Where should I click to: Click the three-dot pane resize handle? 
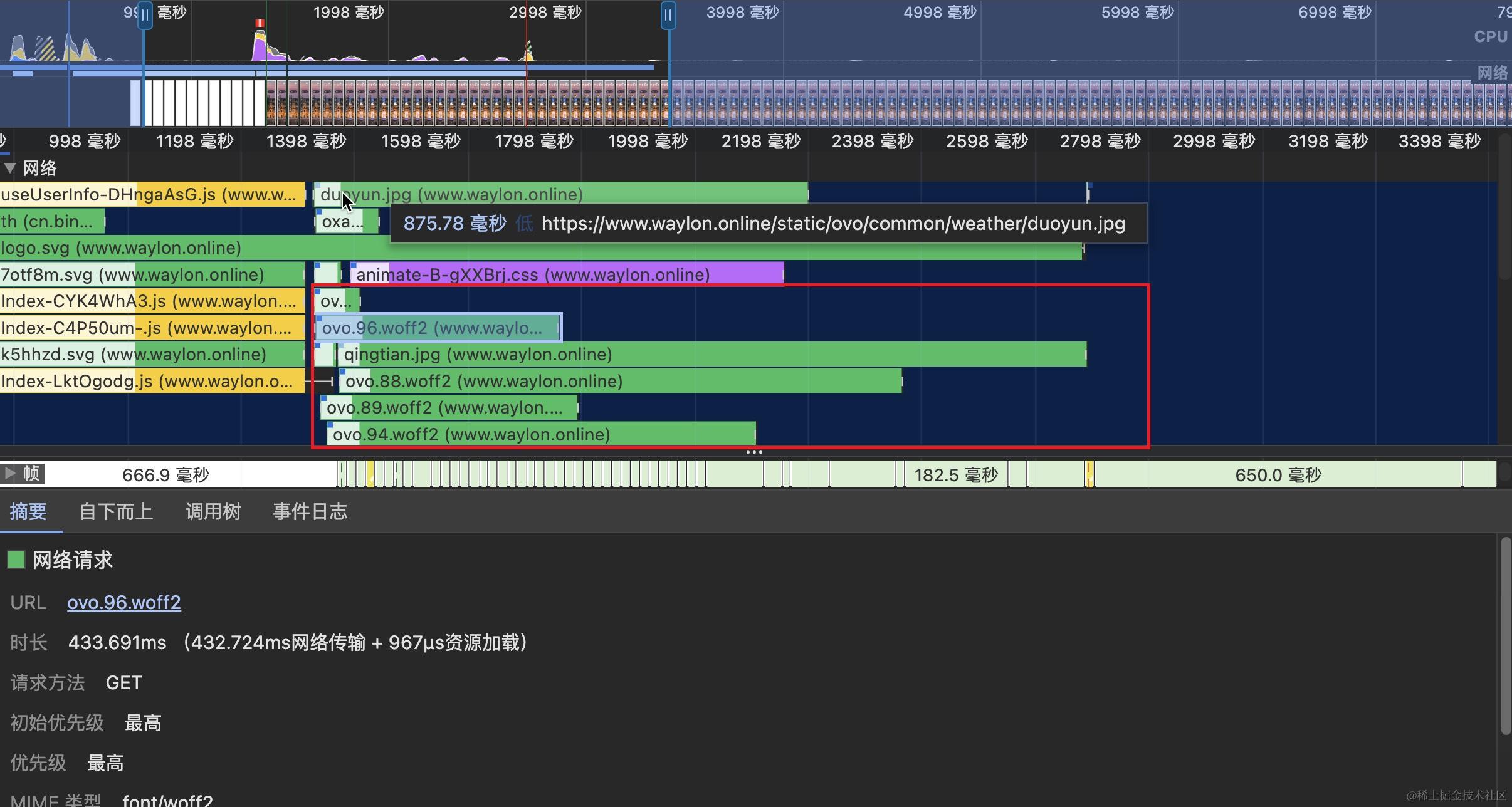754,452
